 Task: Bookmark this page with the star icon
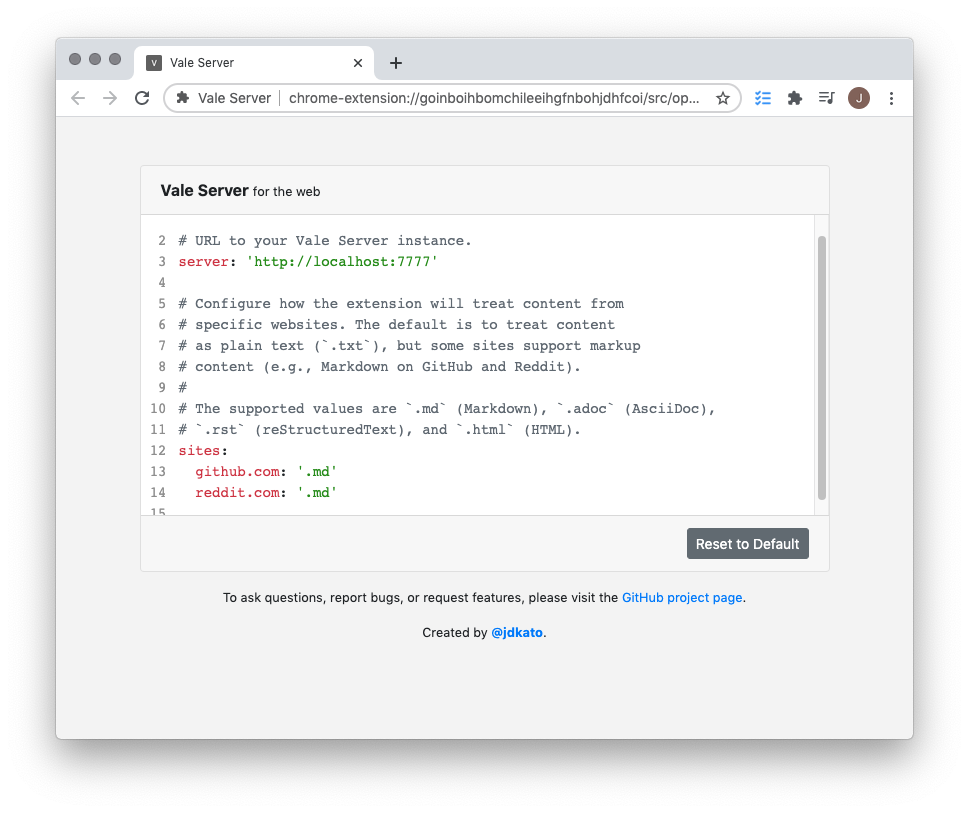722,98
